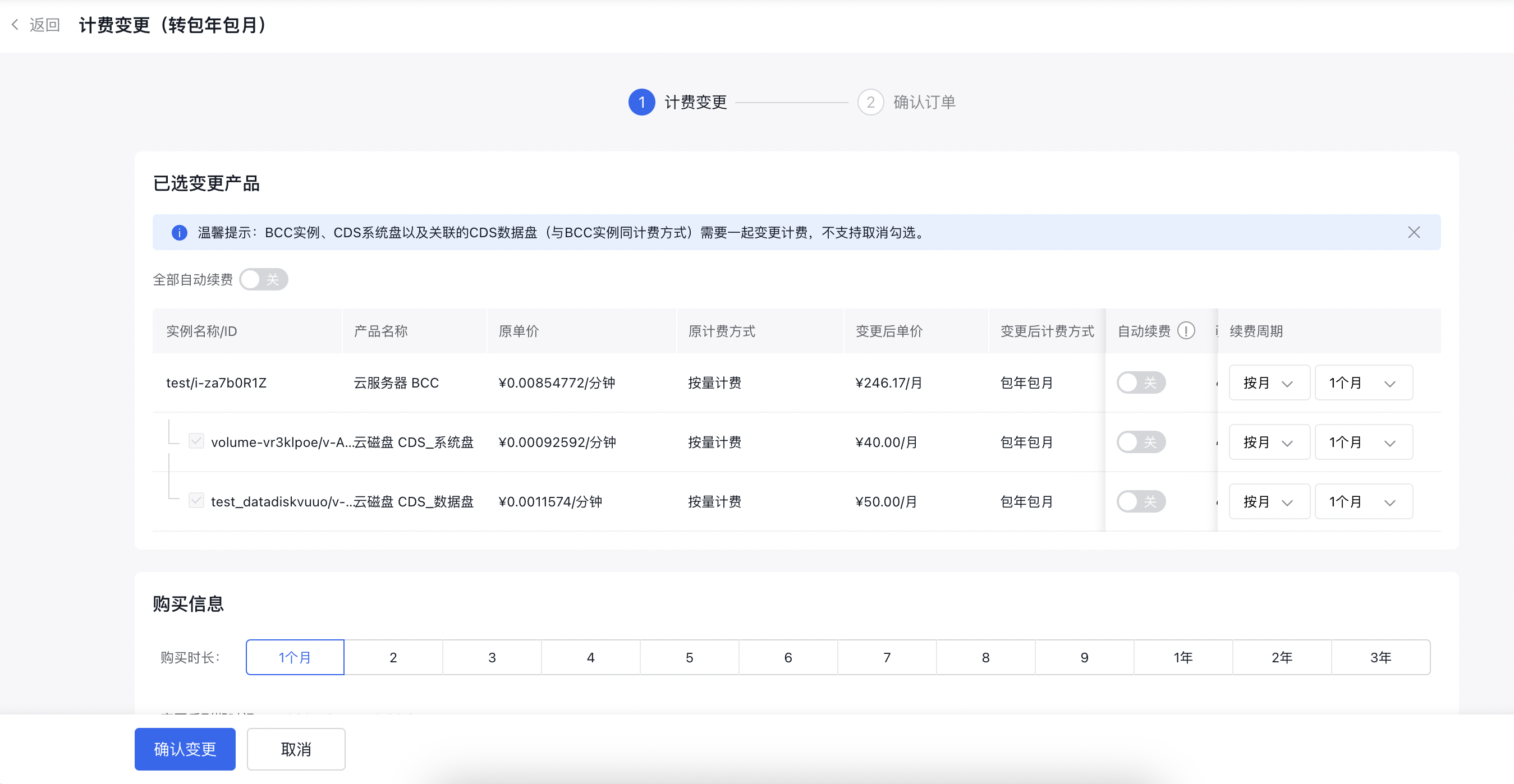The height and width of the screenshot is (784, 1514).
Task: Toggle auto-renew for test/i-za7b0R1Z row
Action: coord(1141,383)
